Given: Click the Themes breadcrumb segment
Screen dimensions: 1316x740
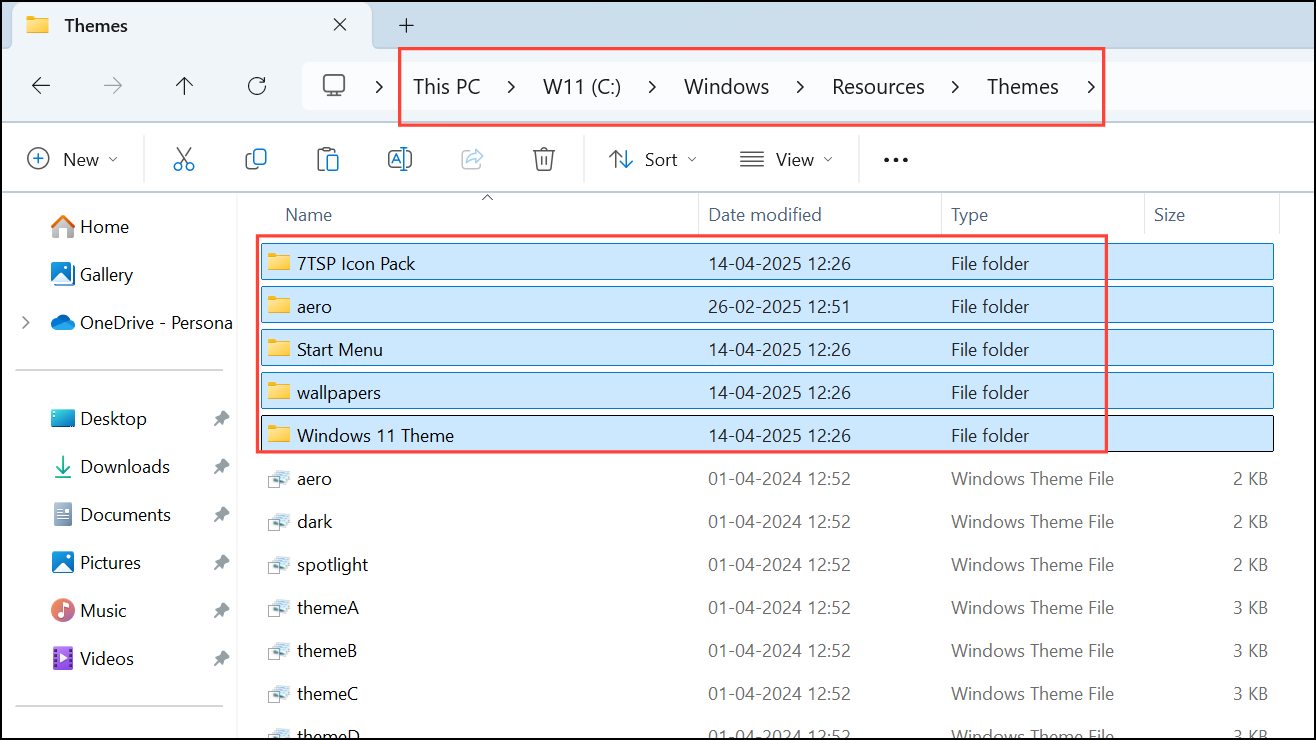Looking at the screenshot, I should point(1022,87).
